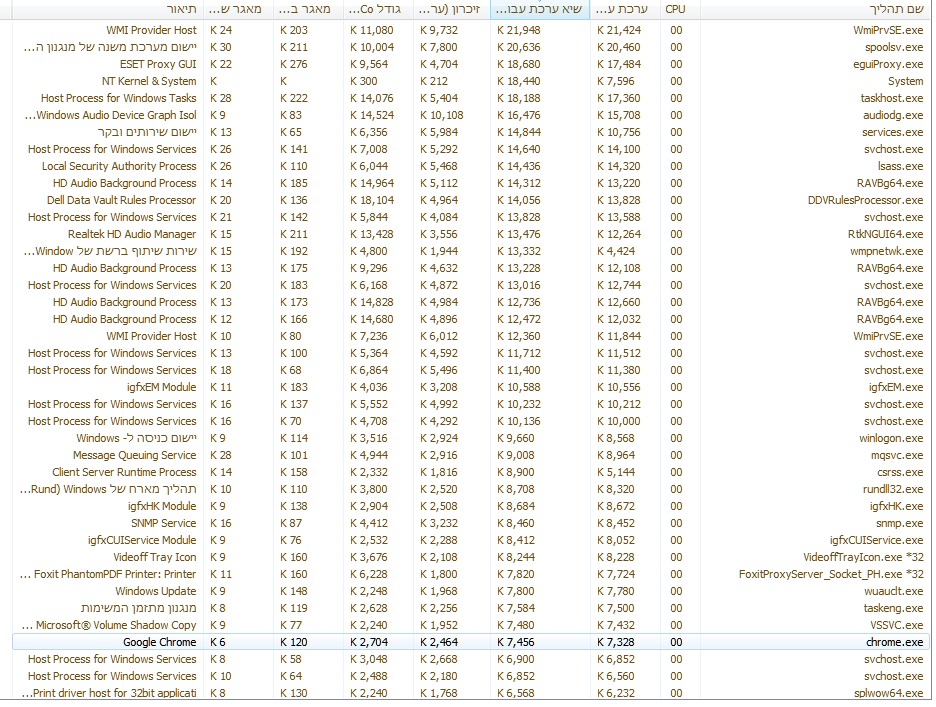The width and height of the screenshot is (936, 707).
Task: Select FoxitProxyServer_Socket_PH.exe *32
Action: click(x=831, y=574)
